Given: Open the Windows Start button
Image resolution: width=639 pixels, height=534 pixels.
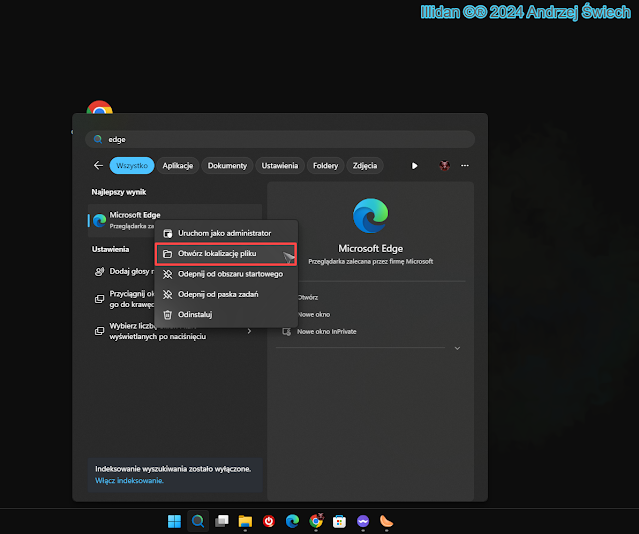Looking at the screenshot, I should (174, 521).
